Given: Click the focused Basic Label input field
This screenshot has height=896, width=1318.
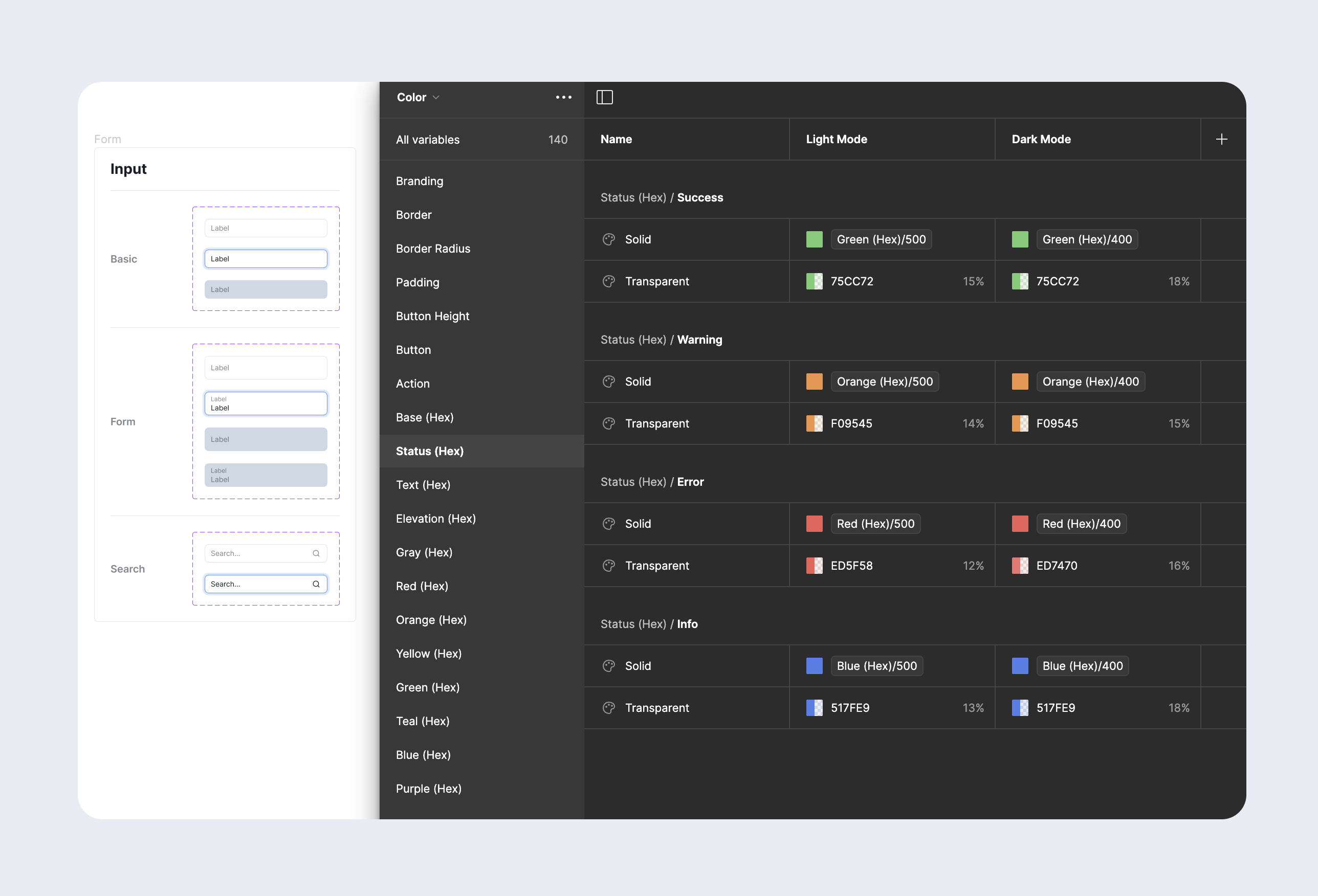Looking at the screenshot, I should point(266,259).
